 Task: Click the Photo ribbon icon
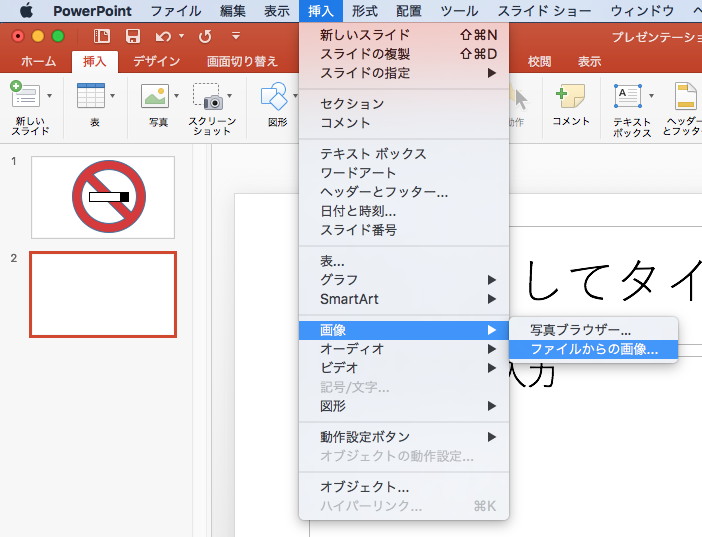[x=155, y=96]
